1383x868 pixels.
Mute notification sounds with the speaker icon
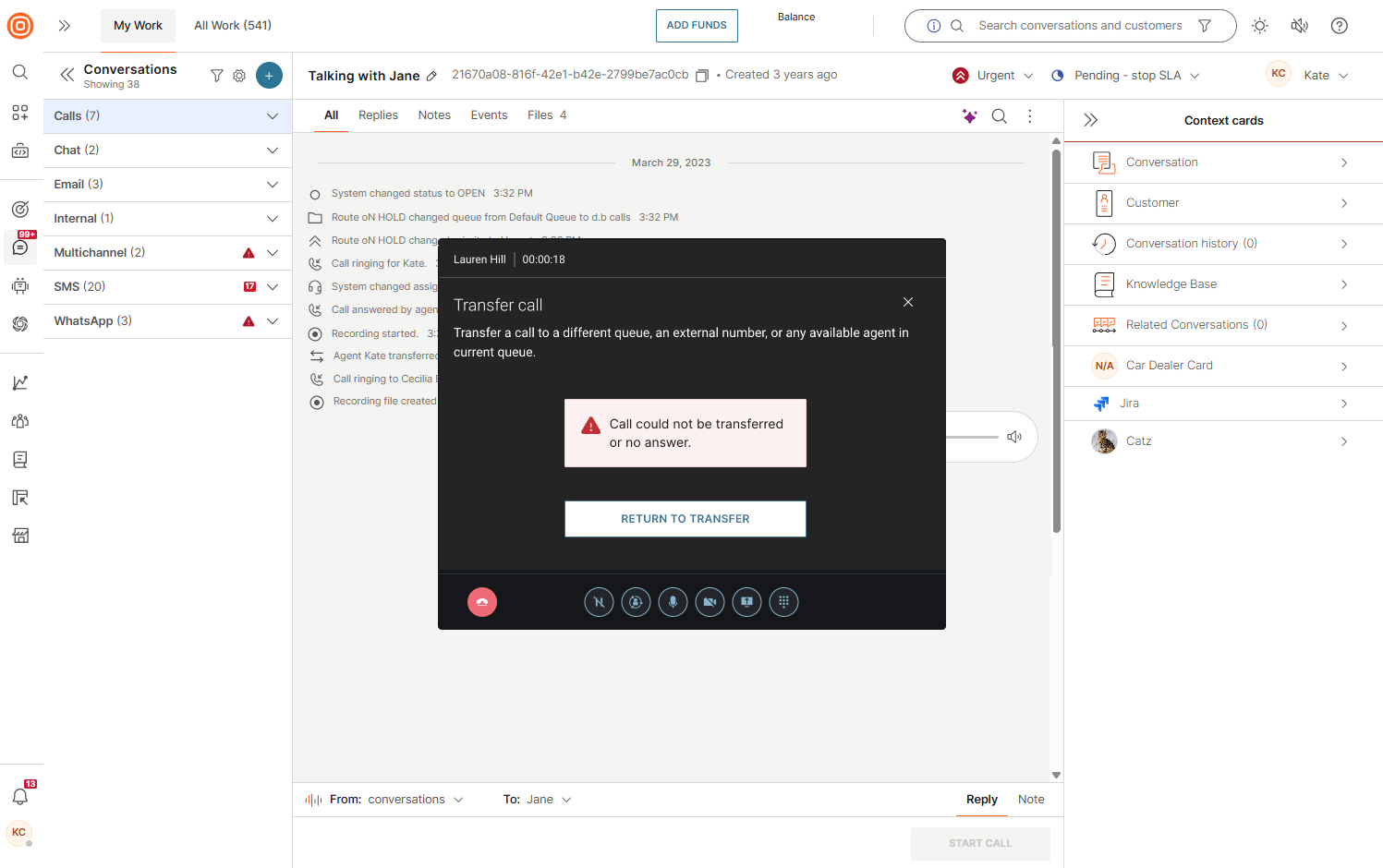1300,26
